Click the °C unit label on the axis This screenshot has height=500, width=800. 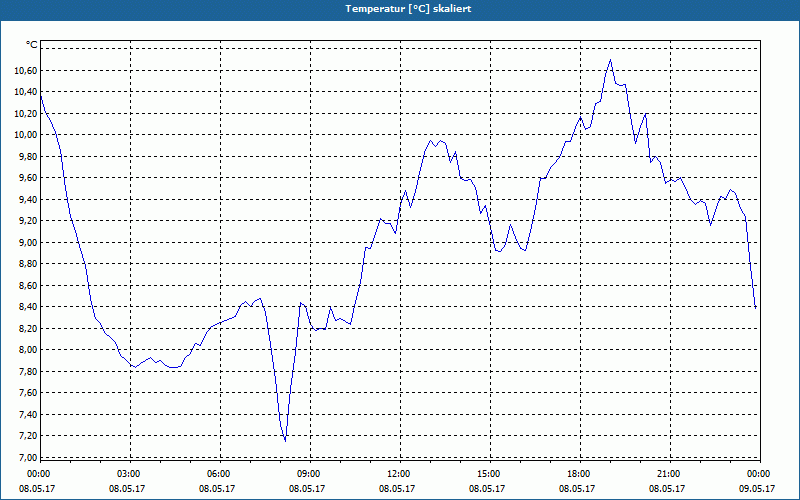click(32, 45)
